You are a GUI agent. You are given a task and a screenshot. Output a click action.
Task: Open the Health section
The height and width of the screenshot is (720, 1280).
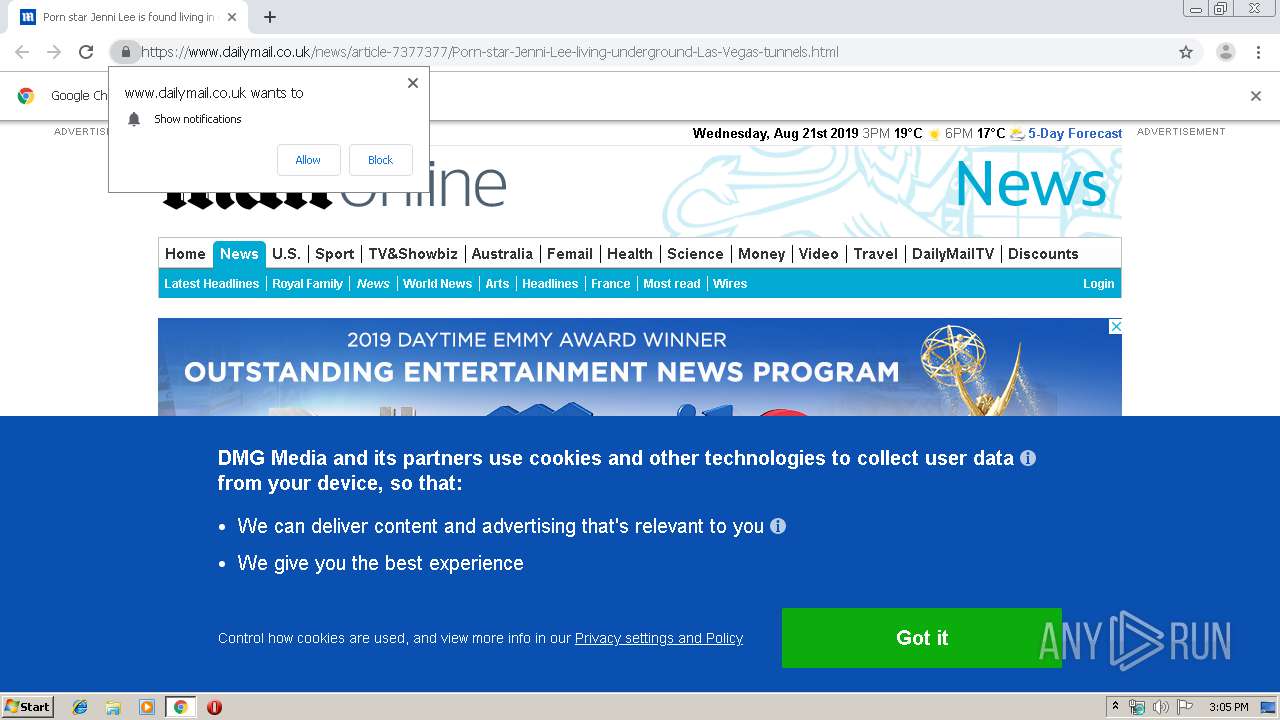click(x=630, y=254)
